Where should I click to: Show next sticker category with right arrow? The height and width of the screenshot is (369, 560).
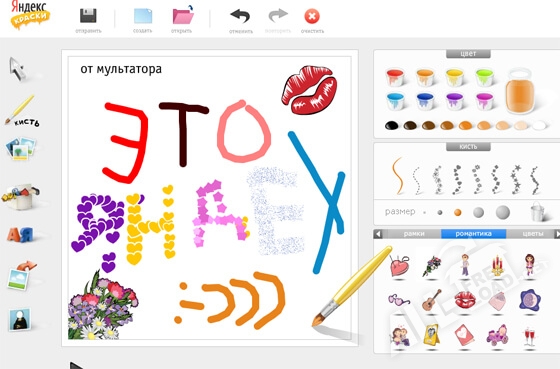click(557, 234)
